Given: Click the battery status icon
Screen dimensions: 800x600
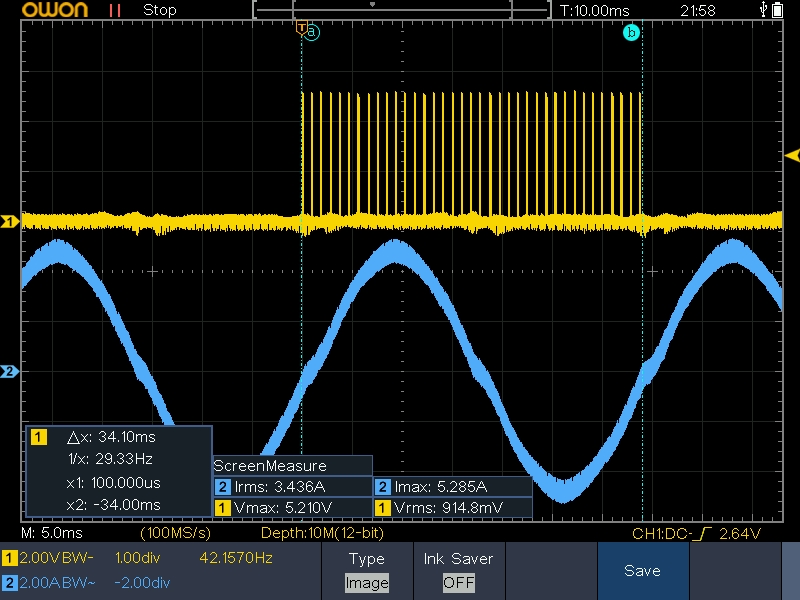Looking at the screenshot, I should [778, 10].
